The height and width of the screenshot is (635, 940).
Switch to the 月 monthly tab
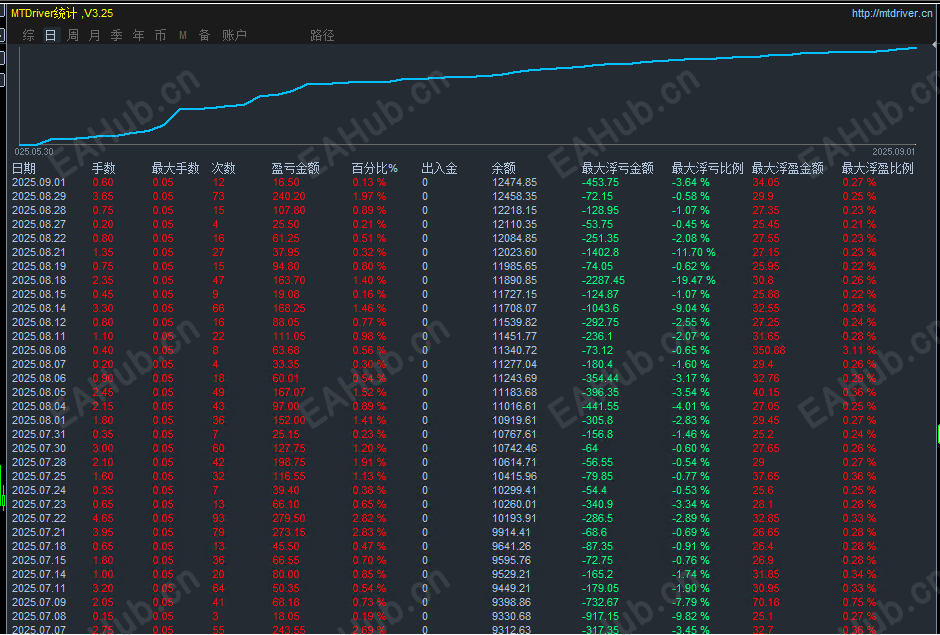point(94,35)
